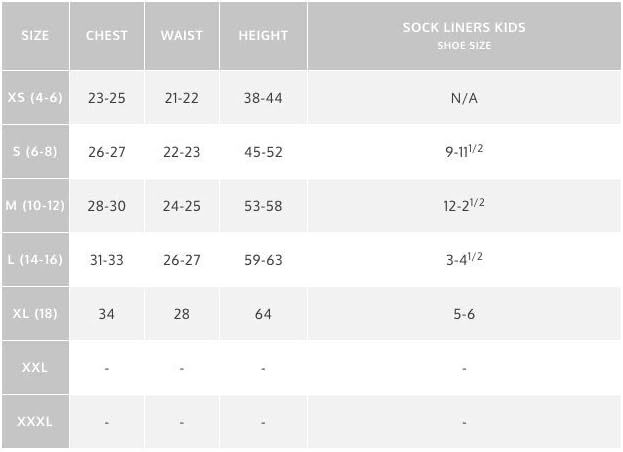Viewport: 623px width, 452px height.
Task: Click waist value 22-23
Action: (x=182, y=152)
